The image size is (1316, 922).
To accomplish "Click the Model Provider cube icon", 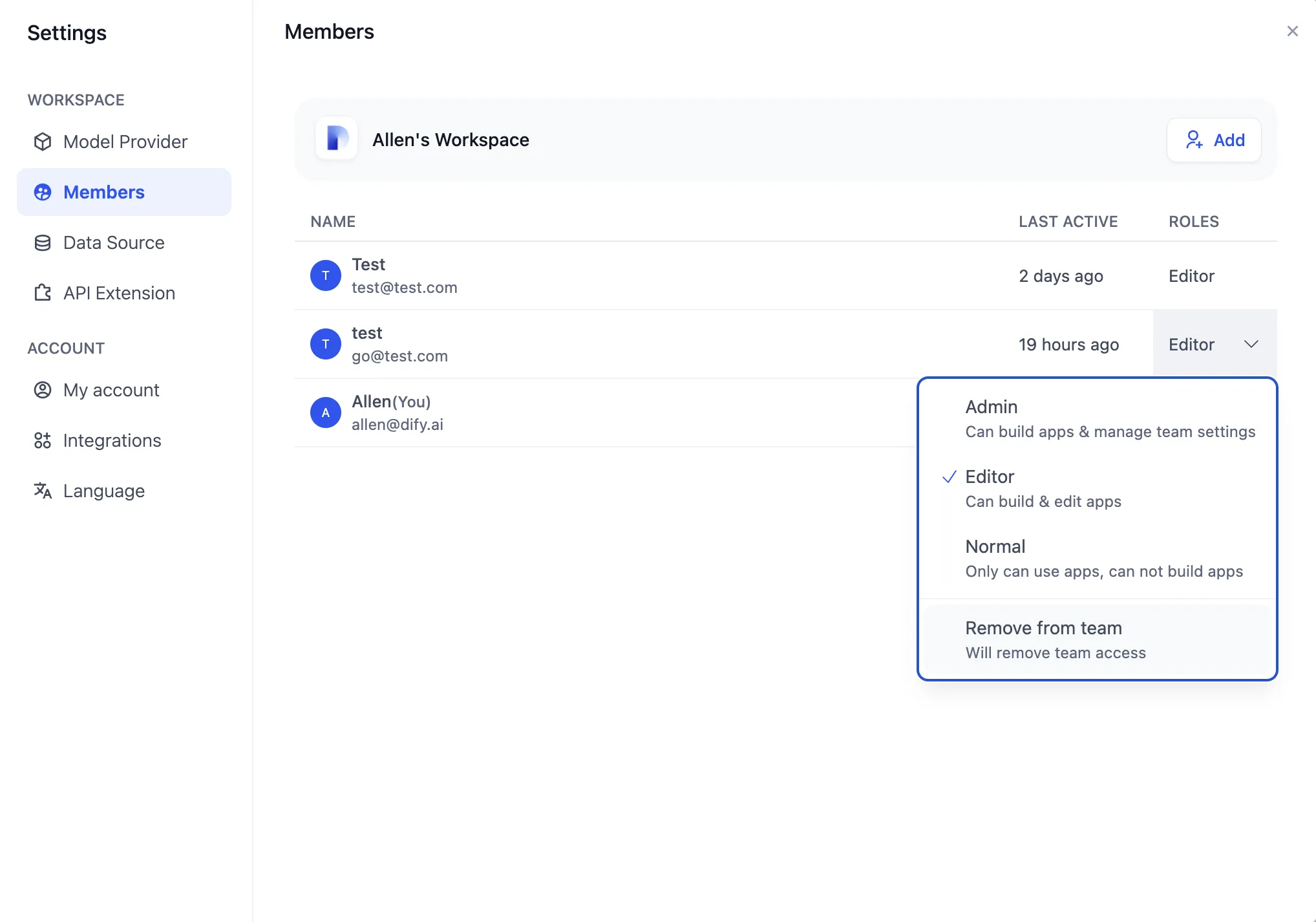I will 43,142.
